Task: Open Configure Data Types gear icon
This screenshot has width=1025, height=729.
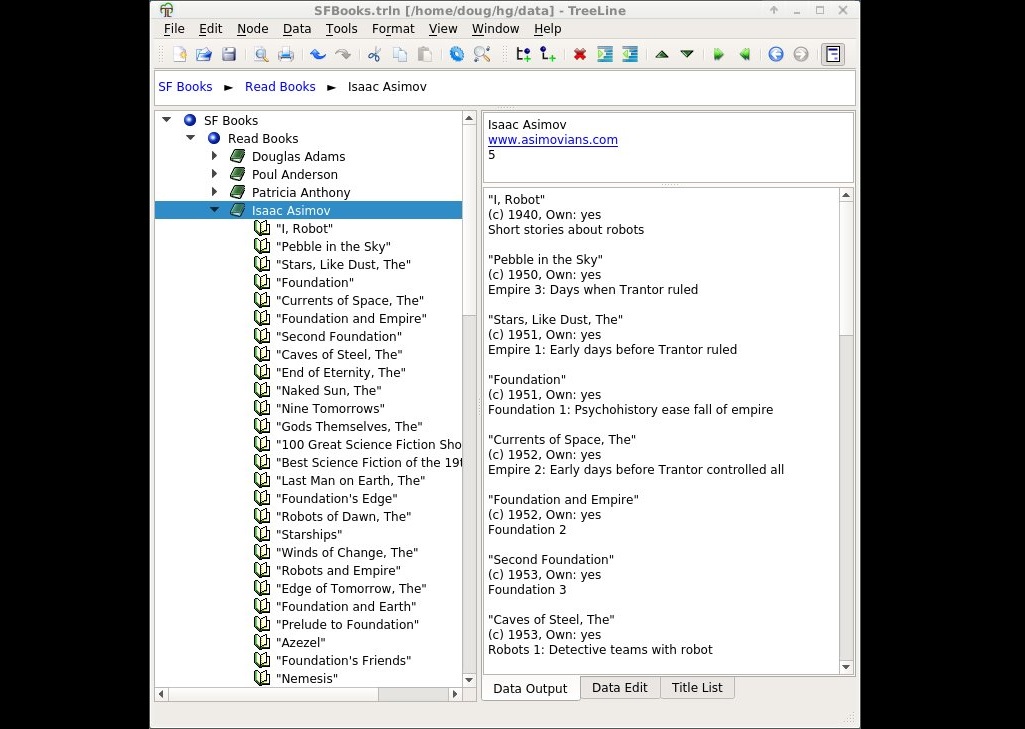Action: pos(456,54)
